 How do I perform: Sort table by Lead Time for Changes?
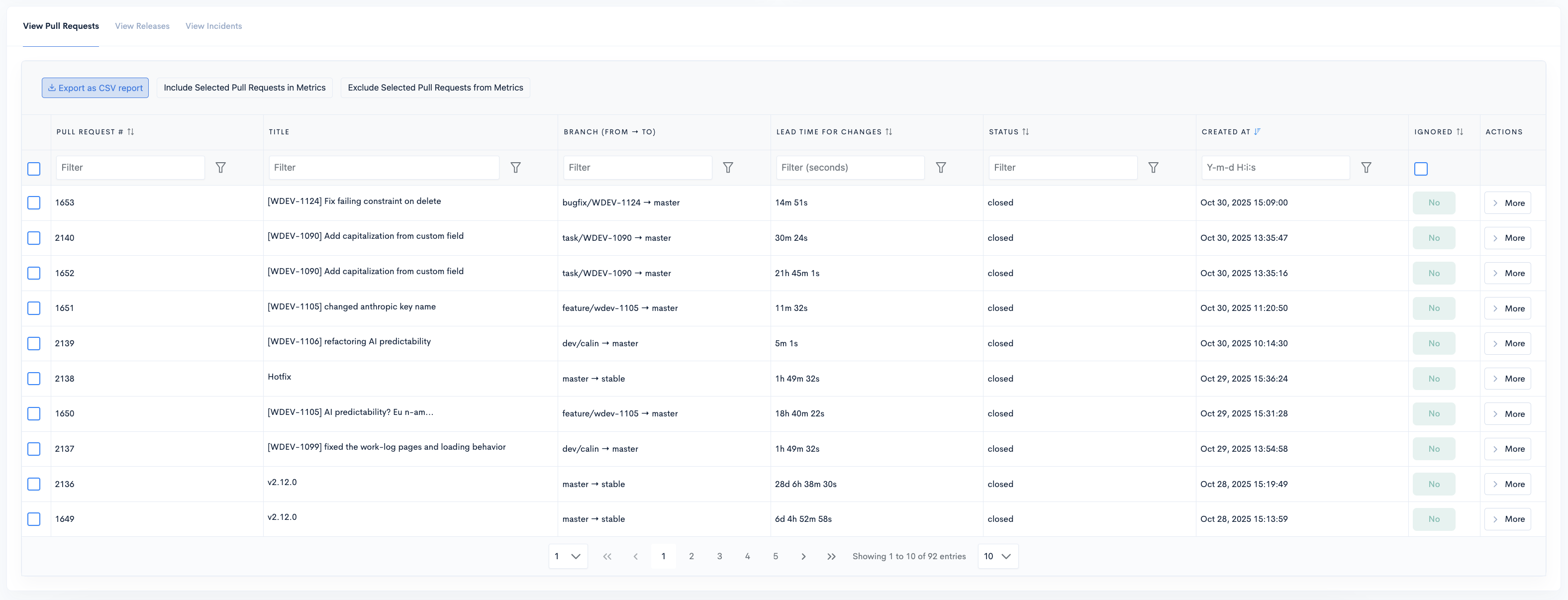point(888,132)
